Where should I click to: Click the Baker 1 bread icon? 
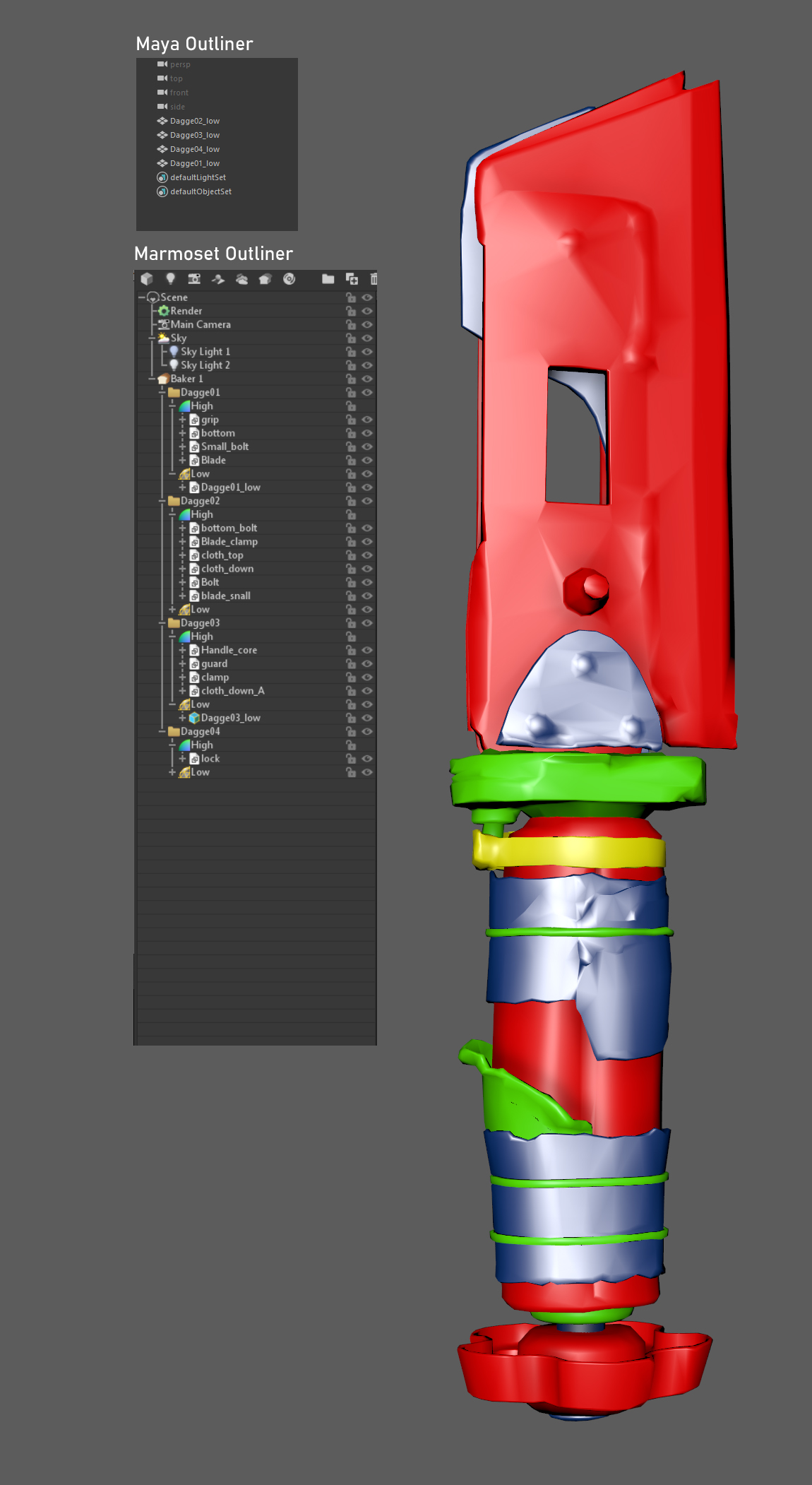(x=164, y=379)
